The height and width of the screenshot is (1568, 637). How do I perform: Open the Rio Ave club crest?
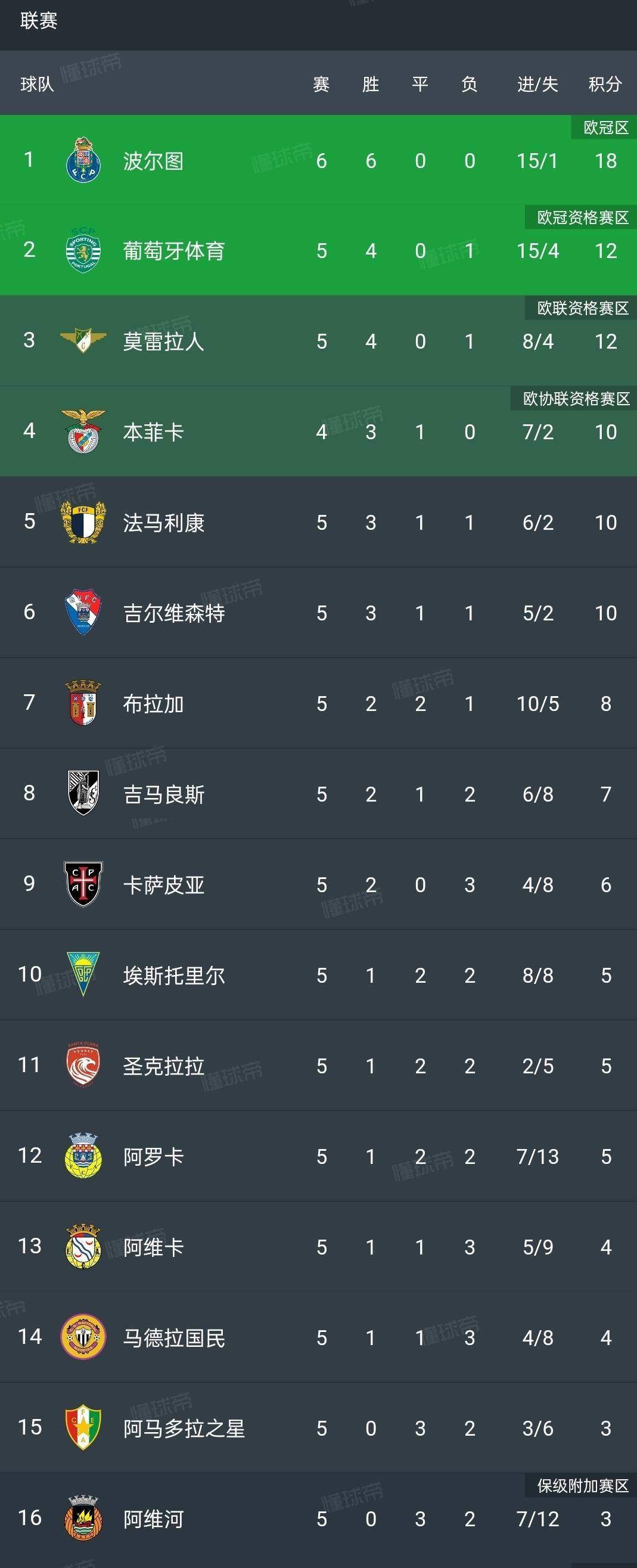coord(83,1518)
